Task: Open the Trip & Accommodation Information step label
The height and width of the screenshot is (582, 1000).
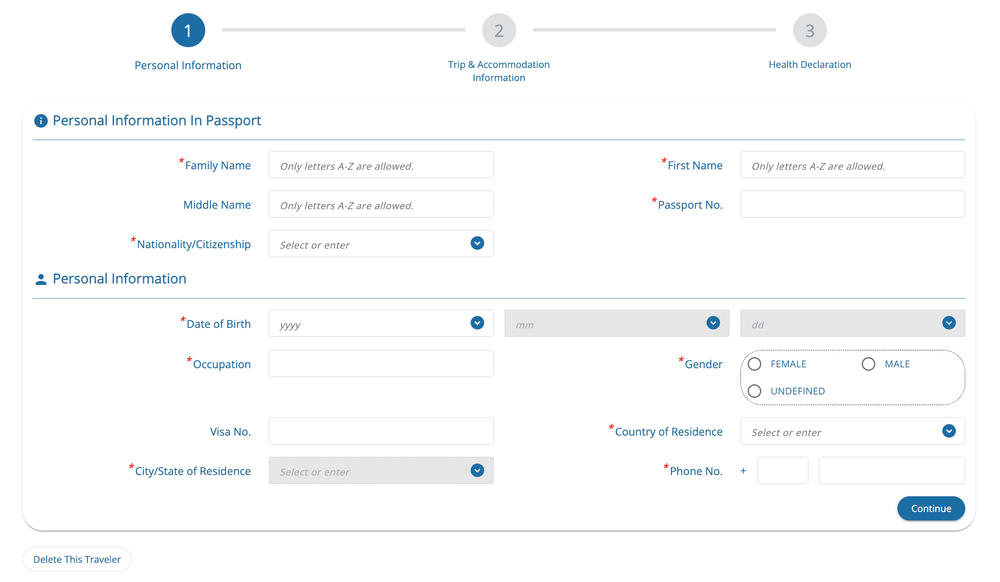Action: 499,71
